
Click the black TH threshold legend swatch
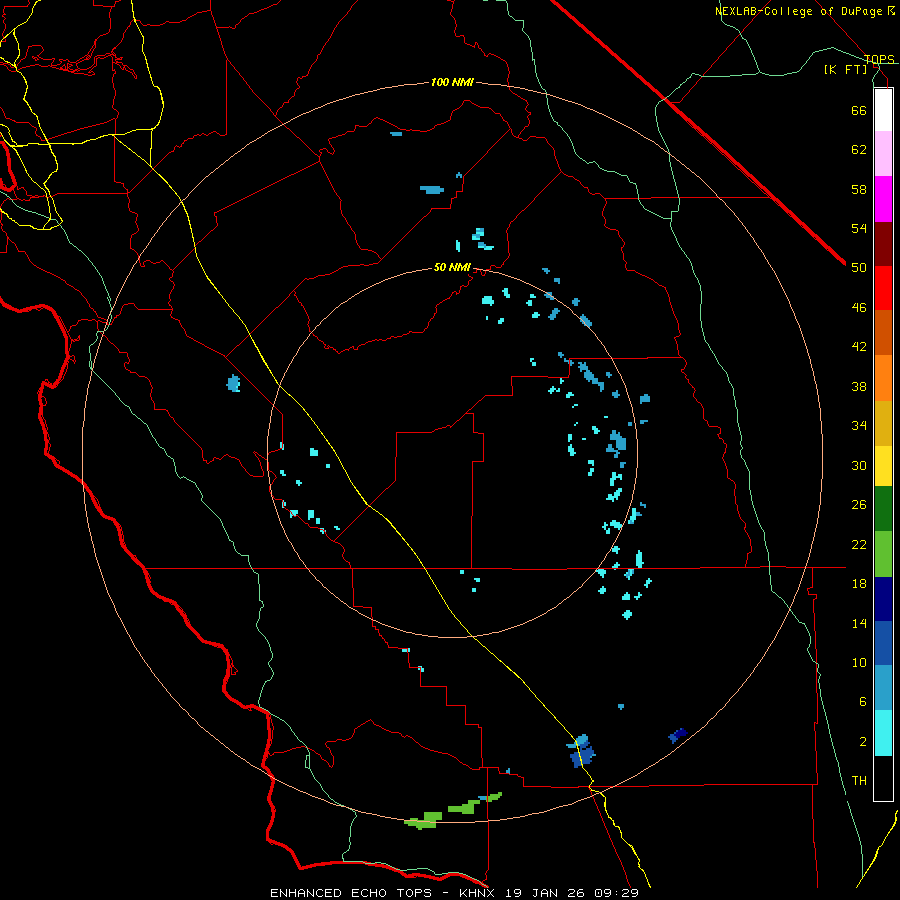tap(883, 778)
